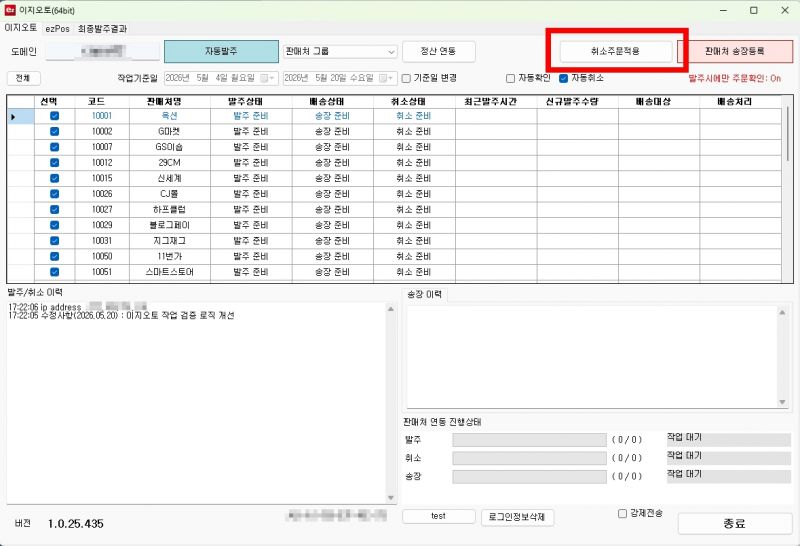Toggle the checkbox for 29CM row 10012
This screenshot has height=546, width=800.
[55, 163]
